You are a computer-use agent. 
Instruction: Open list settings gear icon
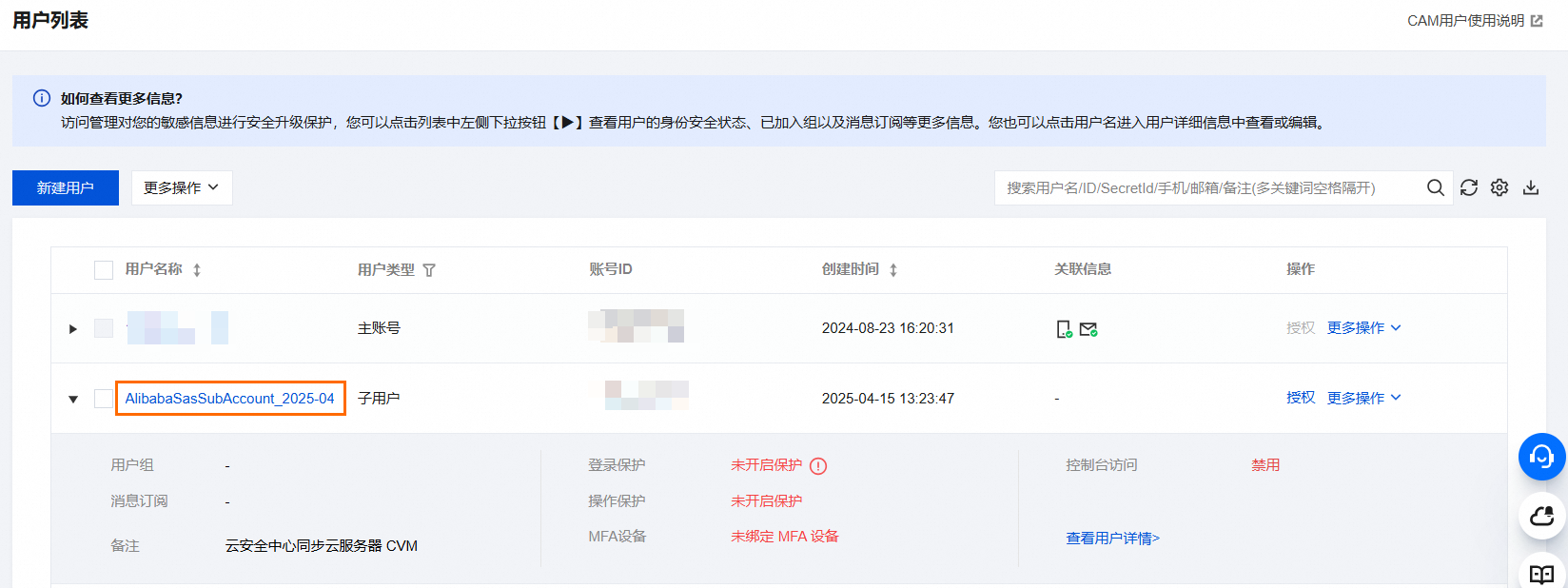(x=1499, y=187)
